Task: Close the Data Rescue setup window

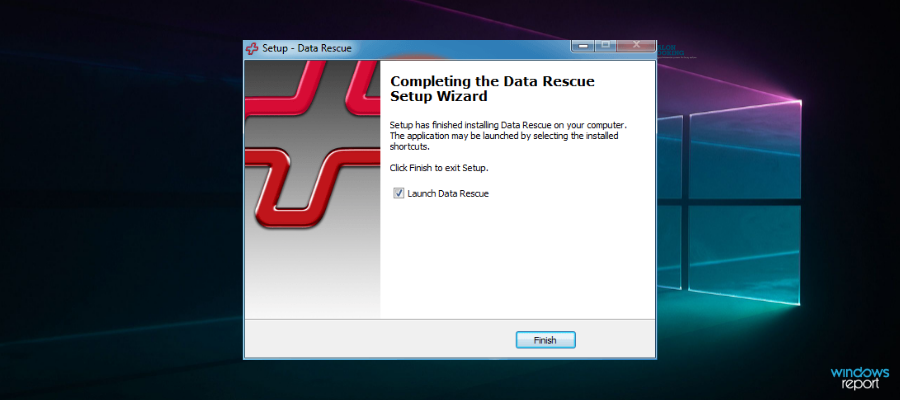Action: tap(637, 46)
